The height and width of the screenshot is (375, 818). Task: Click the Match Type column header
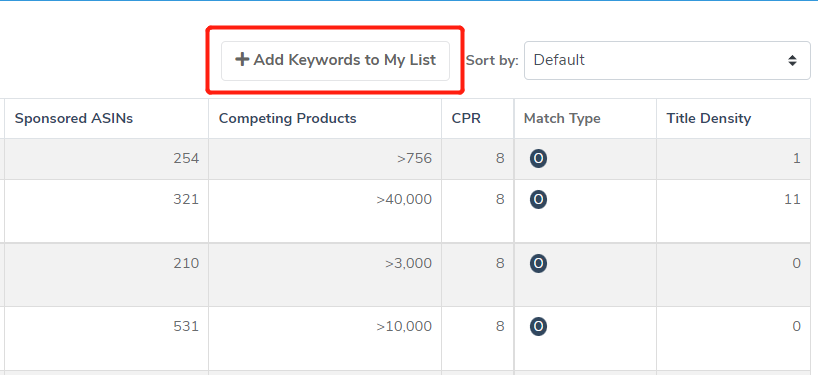point(562,118)
